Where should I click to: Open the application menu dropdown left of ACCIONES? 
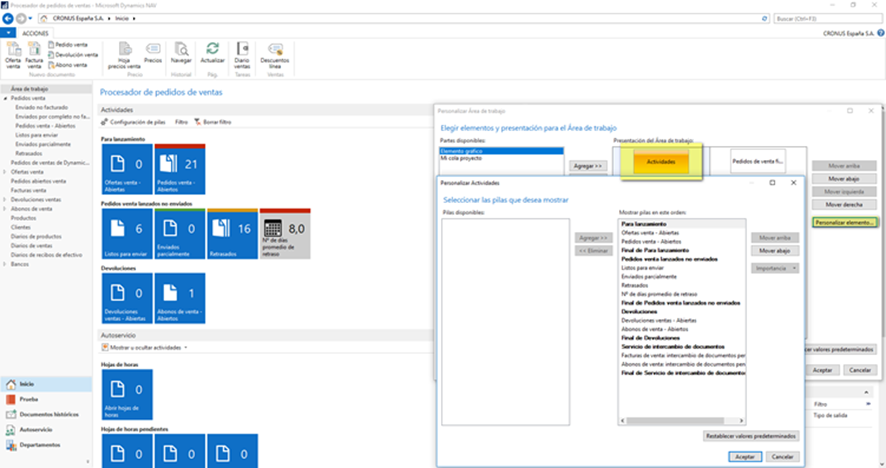pyautogui.click(x=8, y=33)
